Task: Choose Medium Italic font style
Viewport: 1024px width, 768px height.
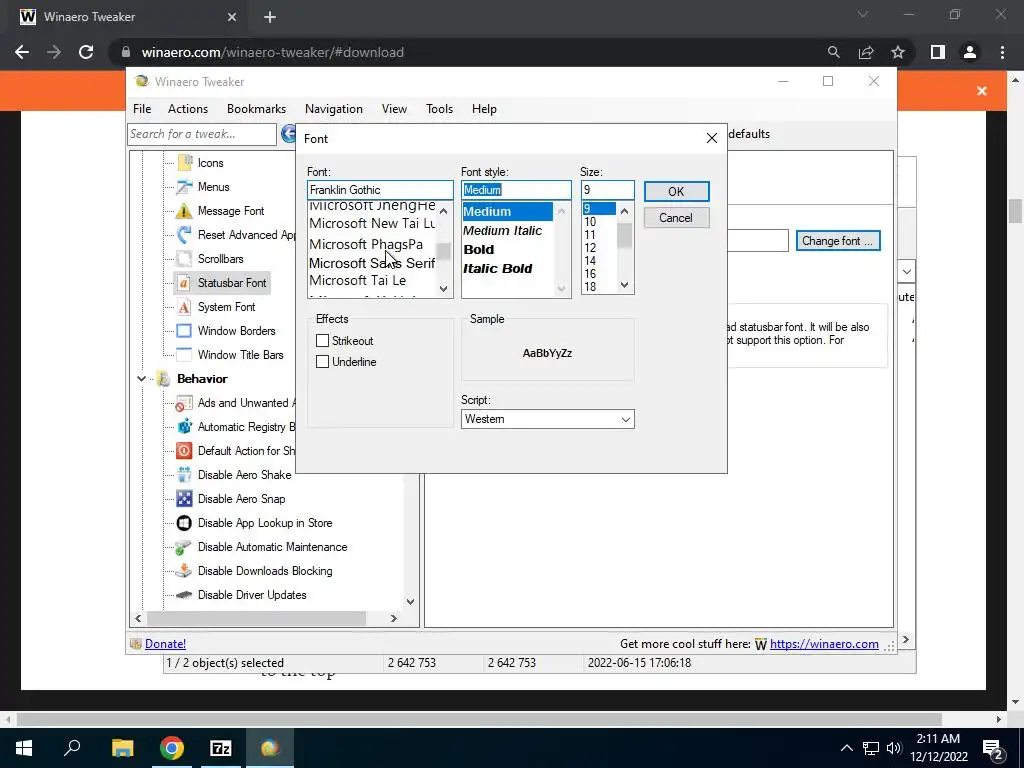Action: (x=502, y=231)
